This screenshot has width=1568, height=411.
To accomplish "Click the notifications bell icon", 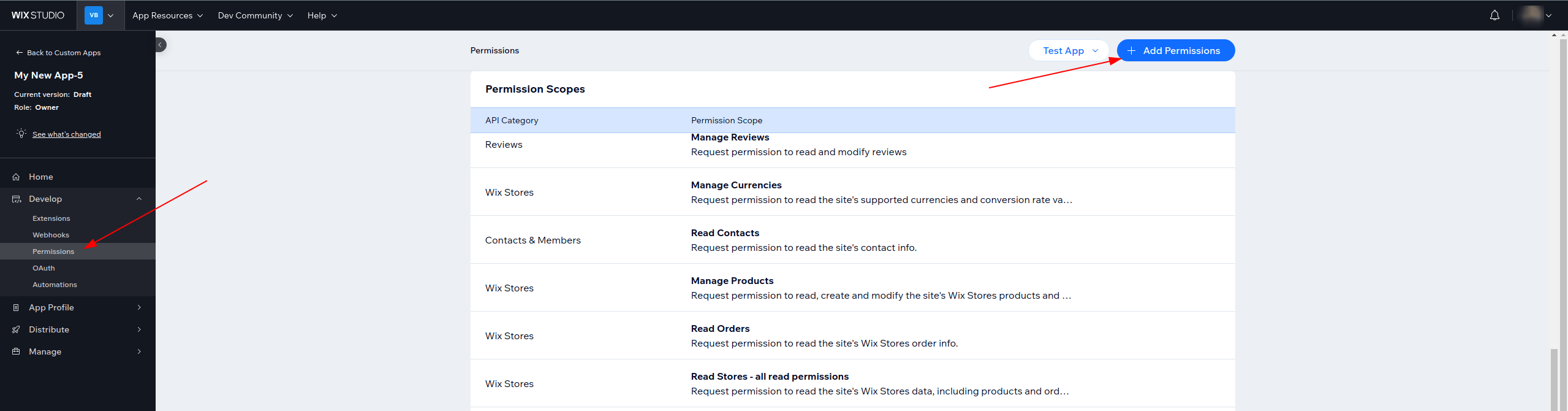I will tap(1494, 15).
